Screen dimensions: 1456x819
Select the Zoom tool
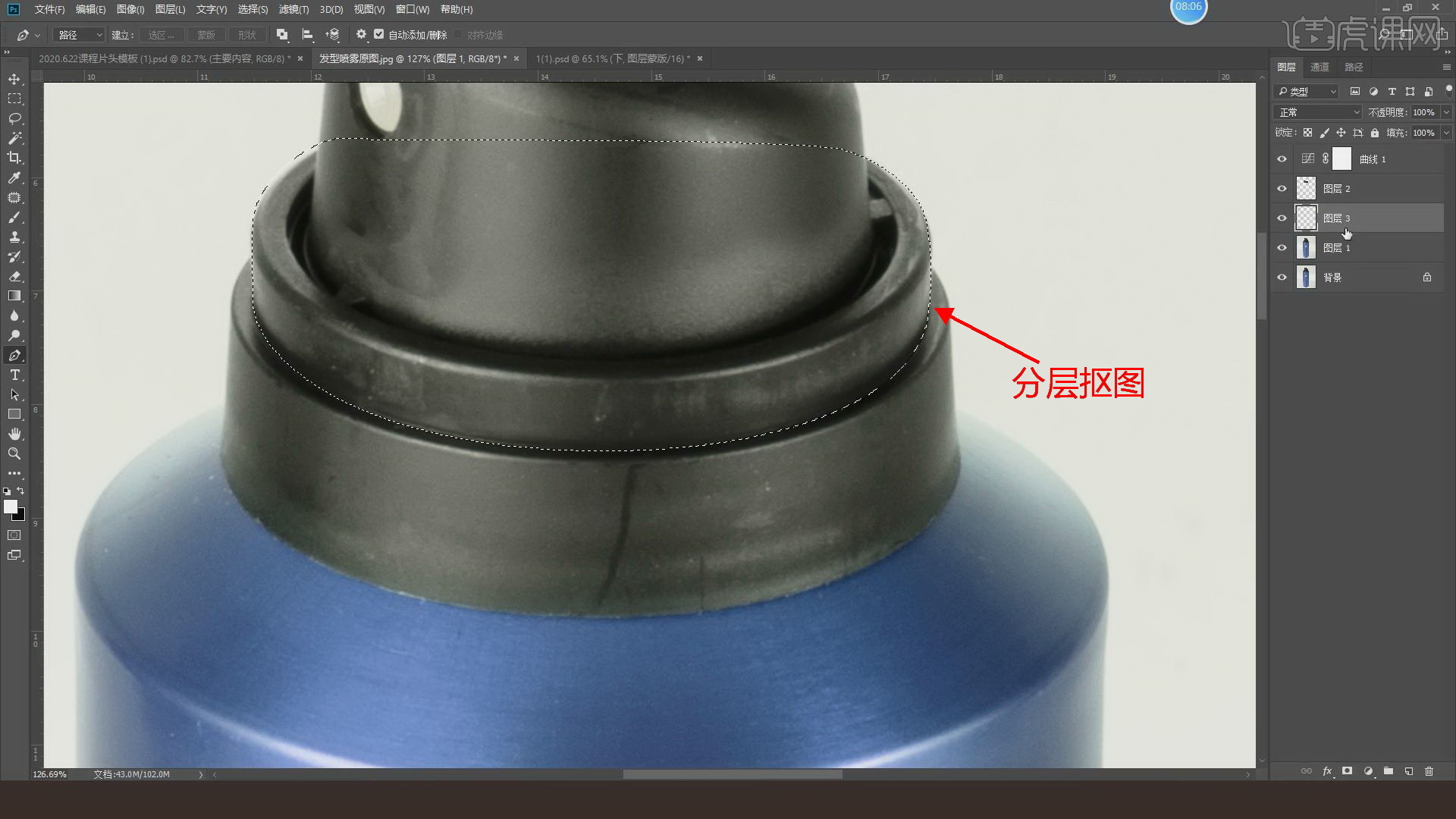14,453
